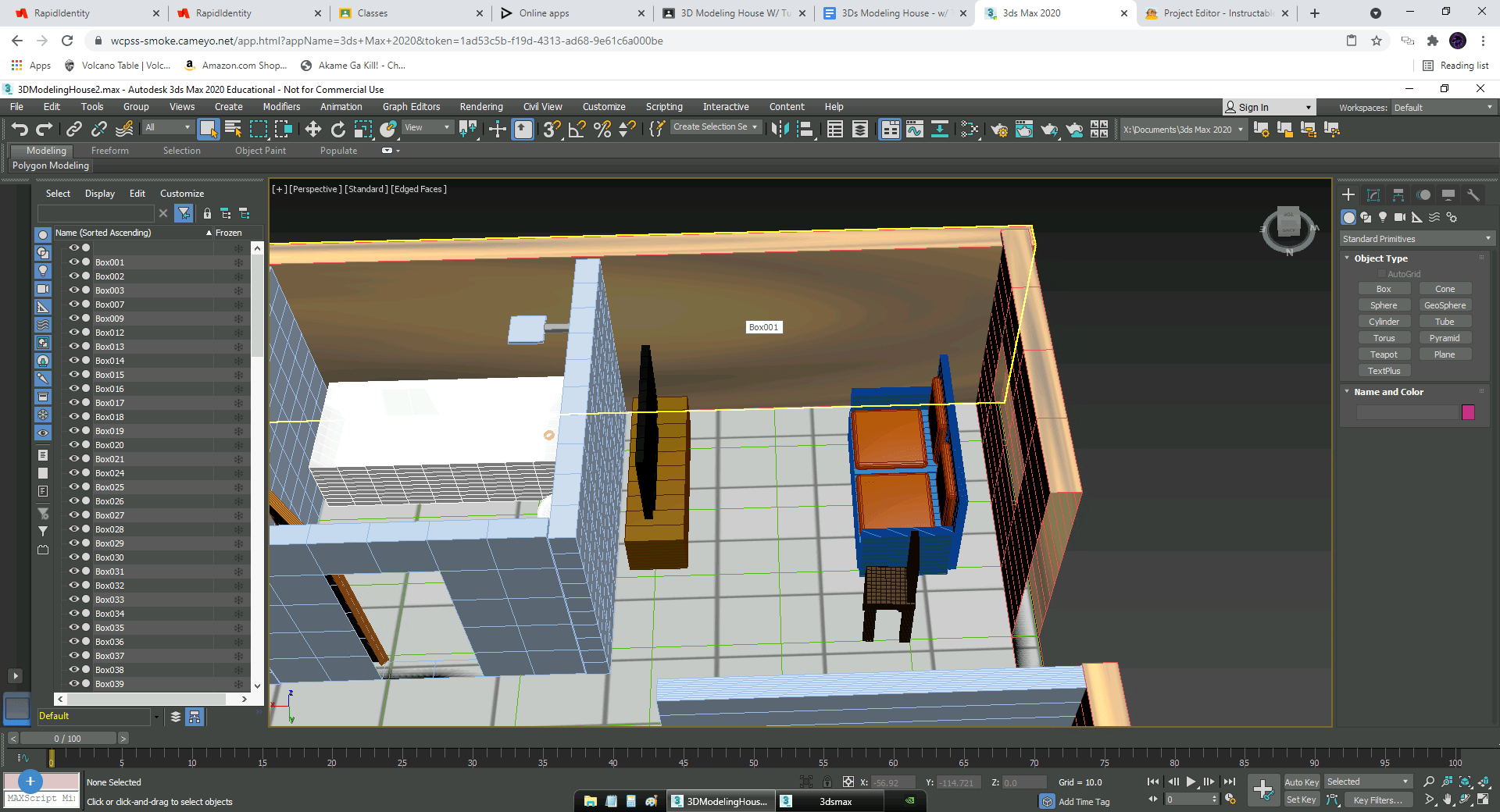Collapse the Object Type rollout

click(x=1345, y=258)
